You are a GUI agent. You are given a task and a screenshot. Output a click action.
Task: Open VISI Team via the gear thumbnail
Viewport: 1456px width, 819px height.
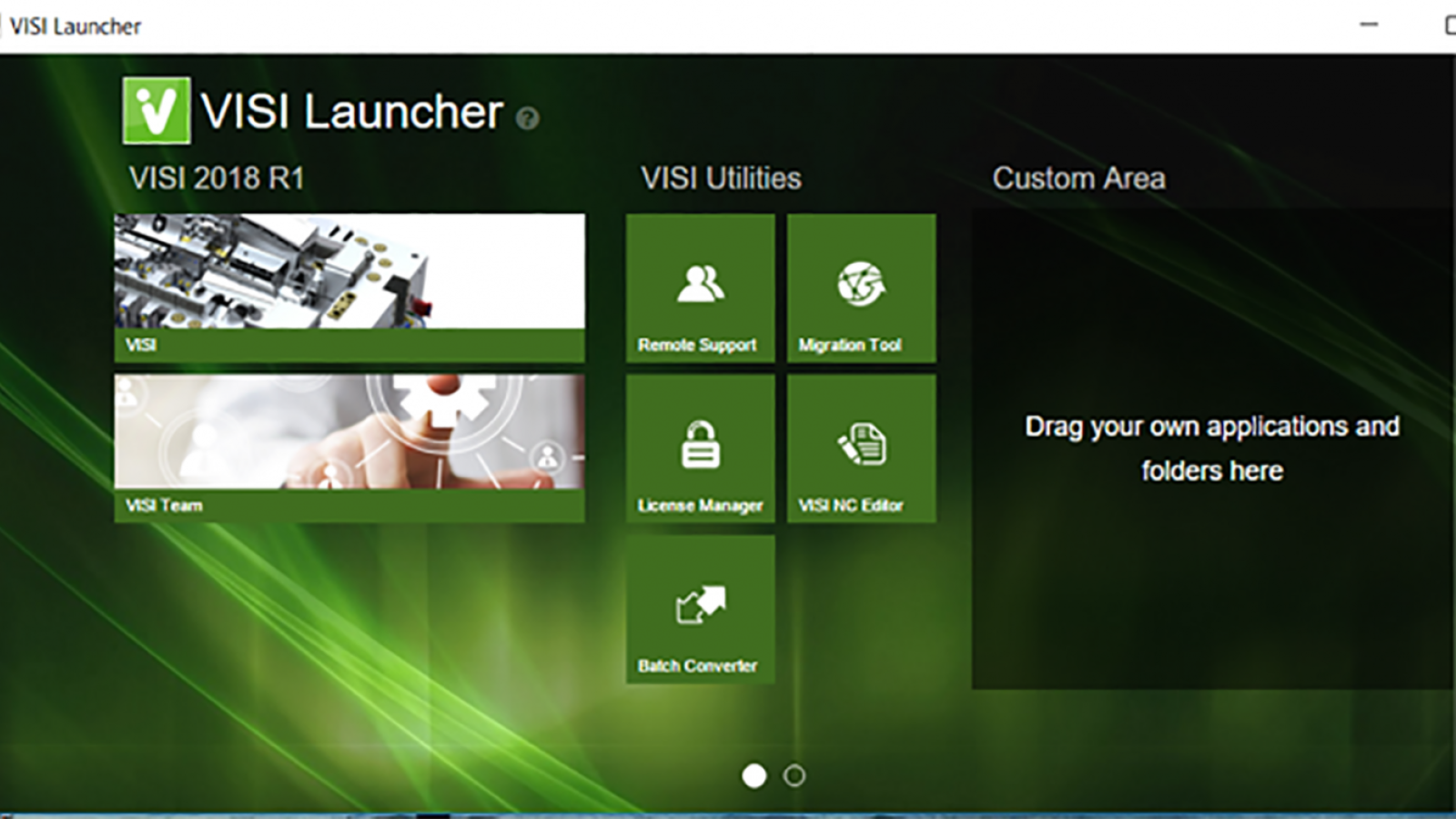[x=349, y=431]
